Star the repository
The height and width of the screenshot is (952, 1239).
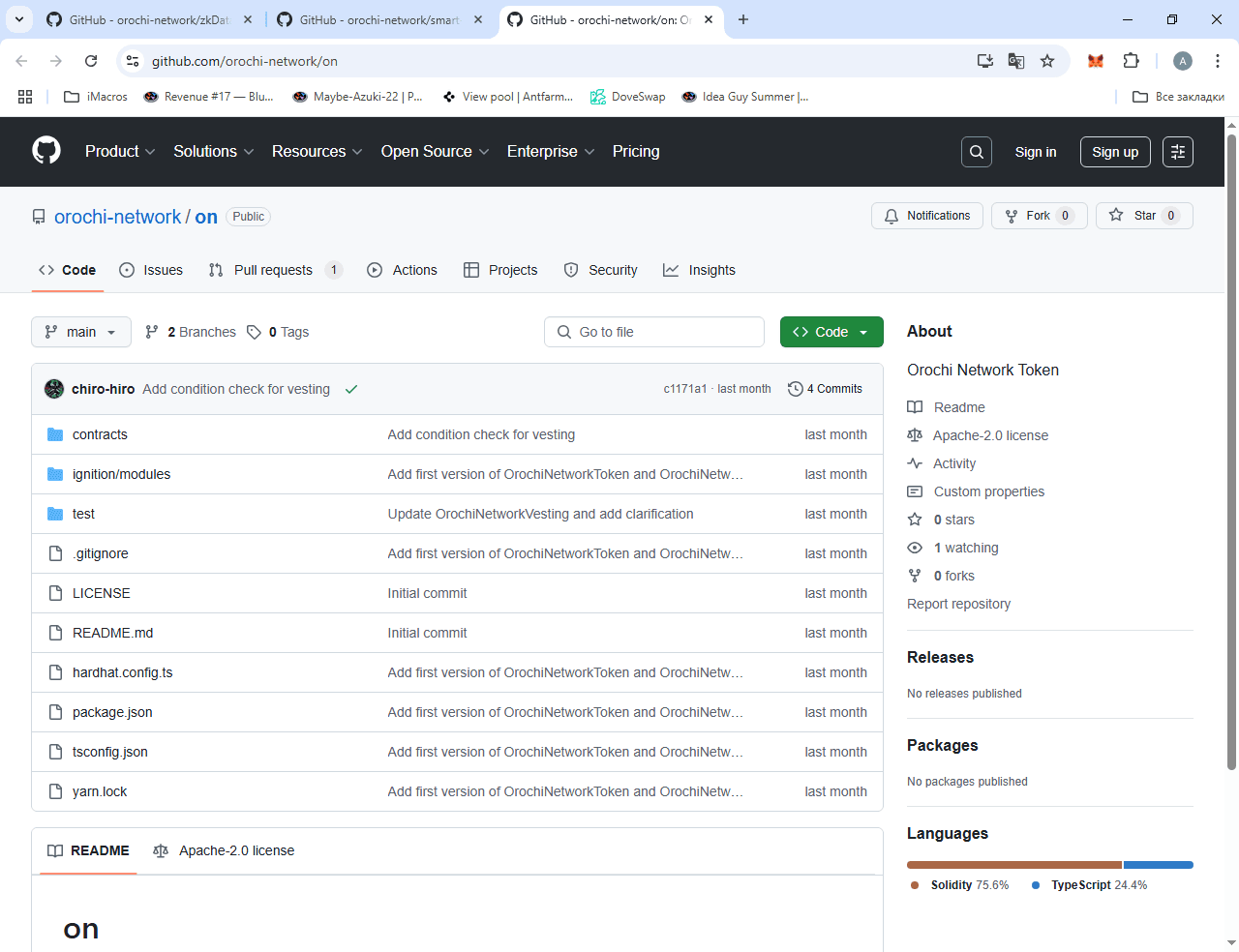pos(1144,216)
